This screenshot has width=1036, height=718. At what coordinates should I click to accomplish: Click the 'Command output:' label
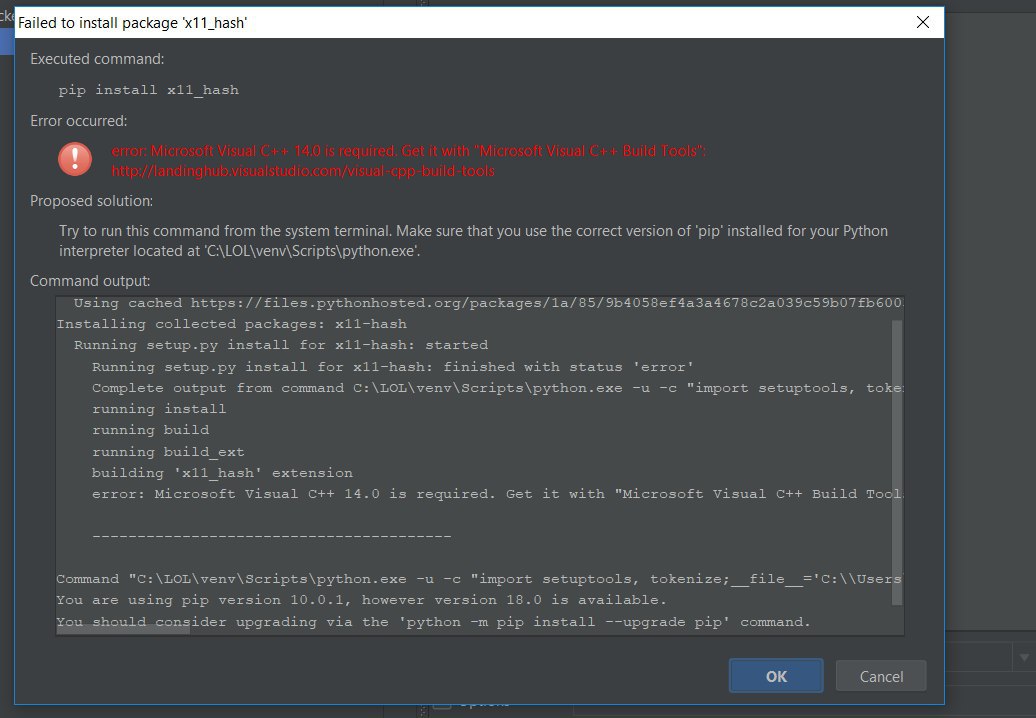(x=90, y=281)
